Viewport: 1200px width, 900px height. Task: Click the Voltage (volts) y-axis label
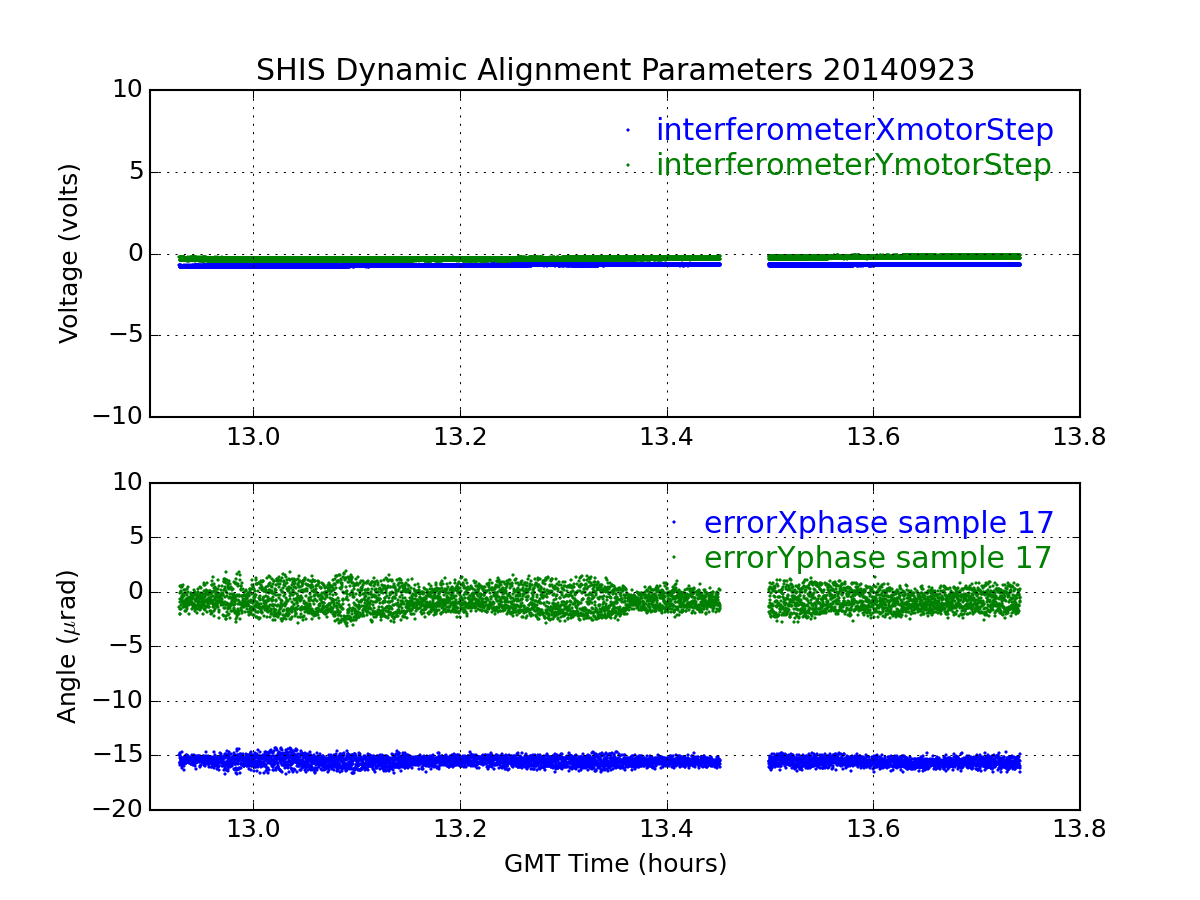pos(69,253)
